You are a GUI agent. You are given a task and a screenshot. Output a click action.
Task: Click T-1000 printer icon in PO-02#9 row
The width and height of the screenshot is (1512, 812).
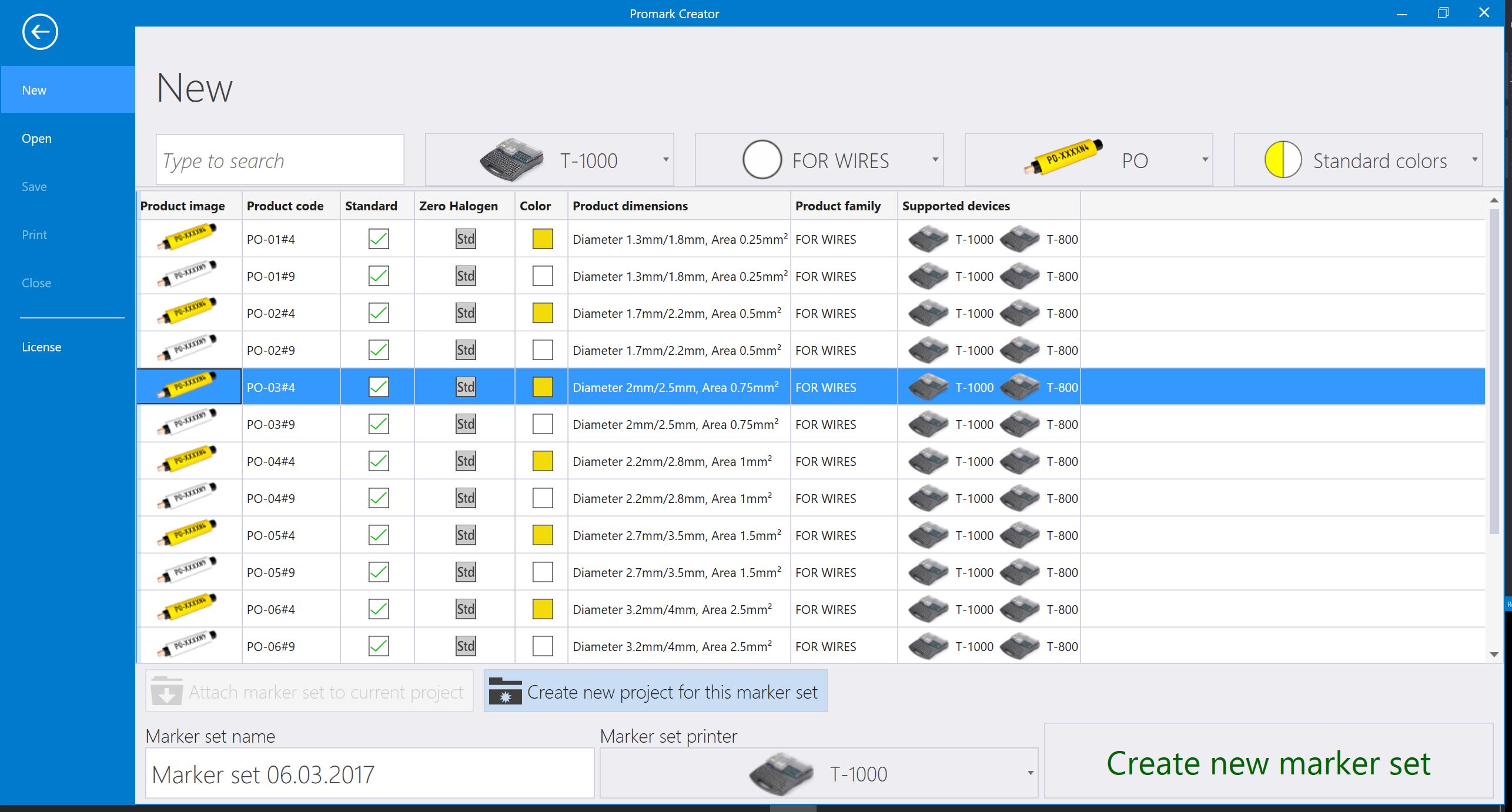click(928, 350)
